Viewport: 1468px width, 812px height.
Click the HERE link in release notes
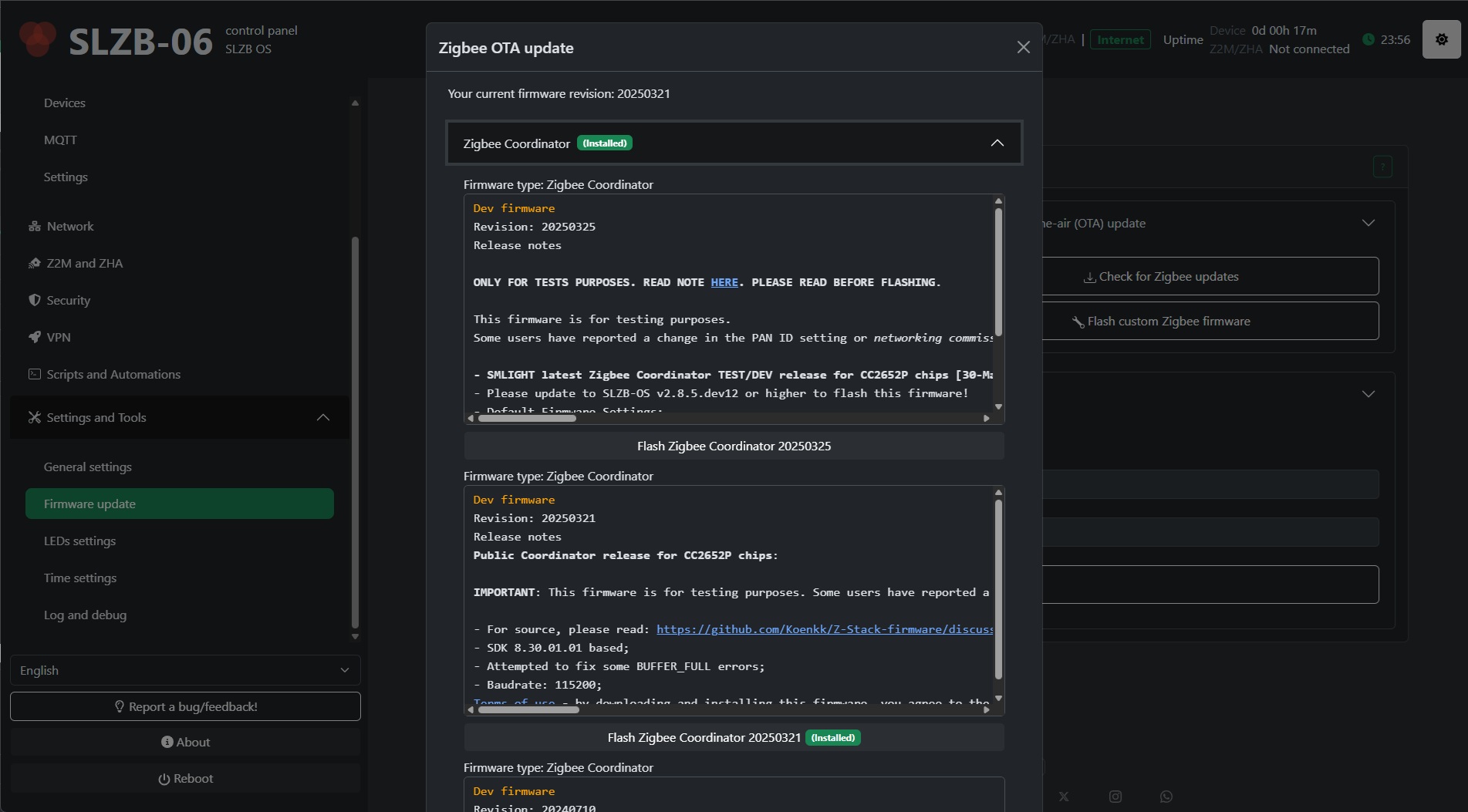(724, 282)
